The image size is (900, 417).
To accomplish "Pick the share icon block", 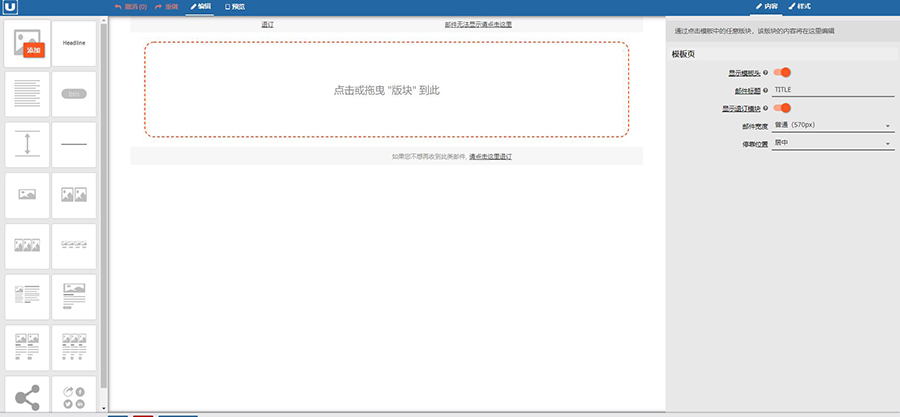I will point(27,396).
